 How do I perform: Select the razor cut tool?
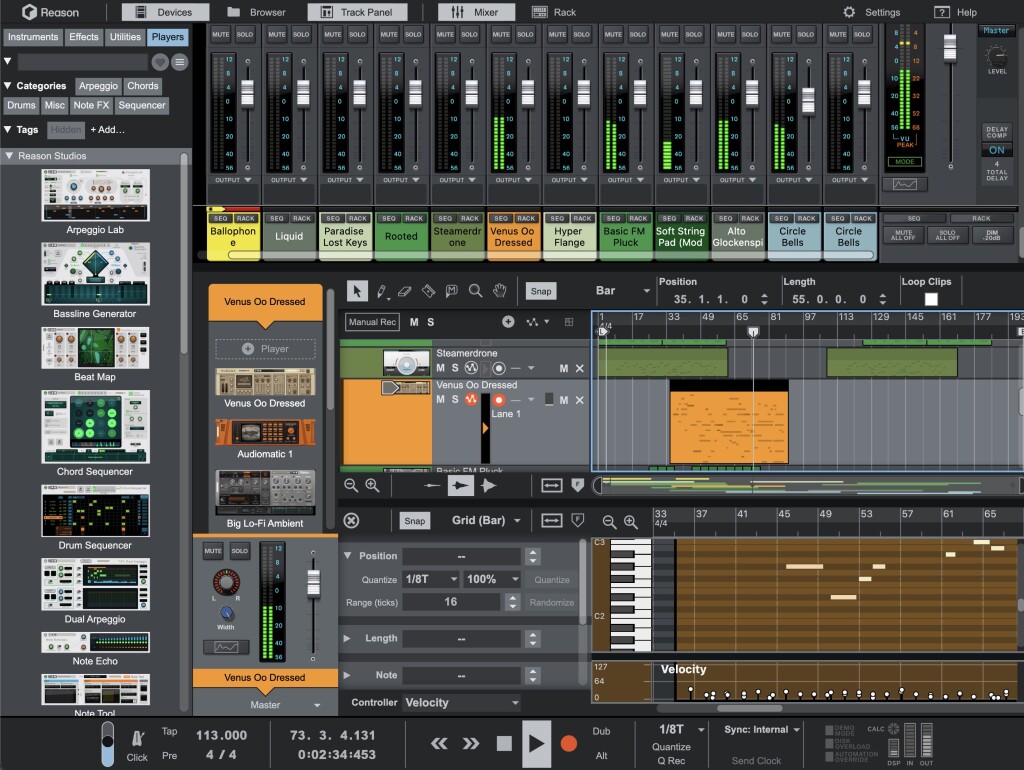point(428,291)
